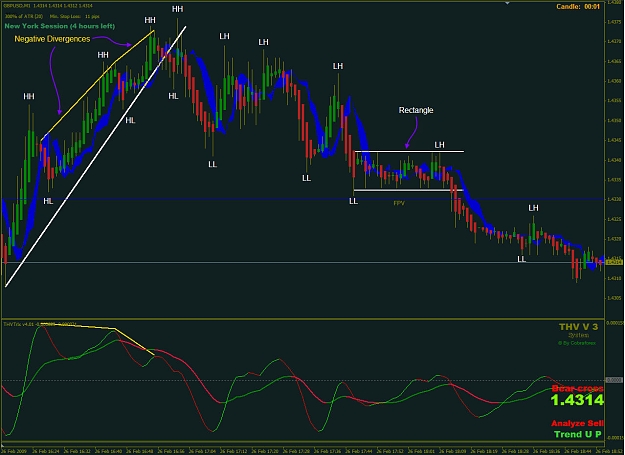Click the 1.4340 price axis label

[614, 160]
